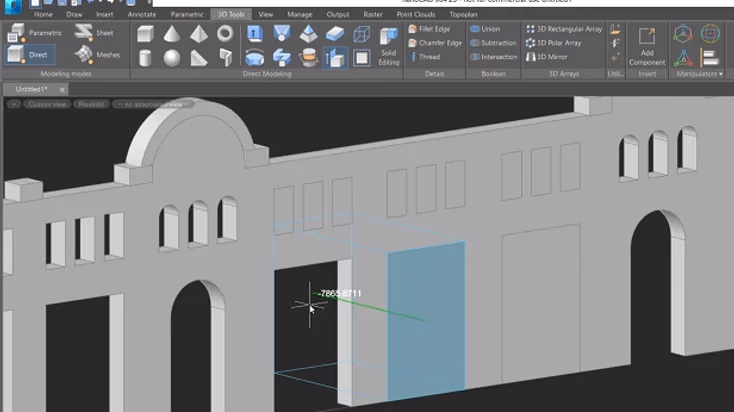Select the Cylinder primitive tool
The width and height of the screenshot is (734, 412).
point(146,58)
